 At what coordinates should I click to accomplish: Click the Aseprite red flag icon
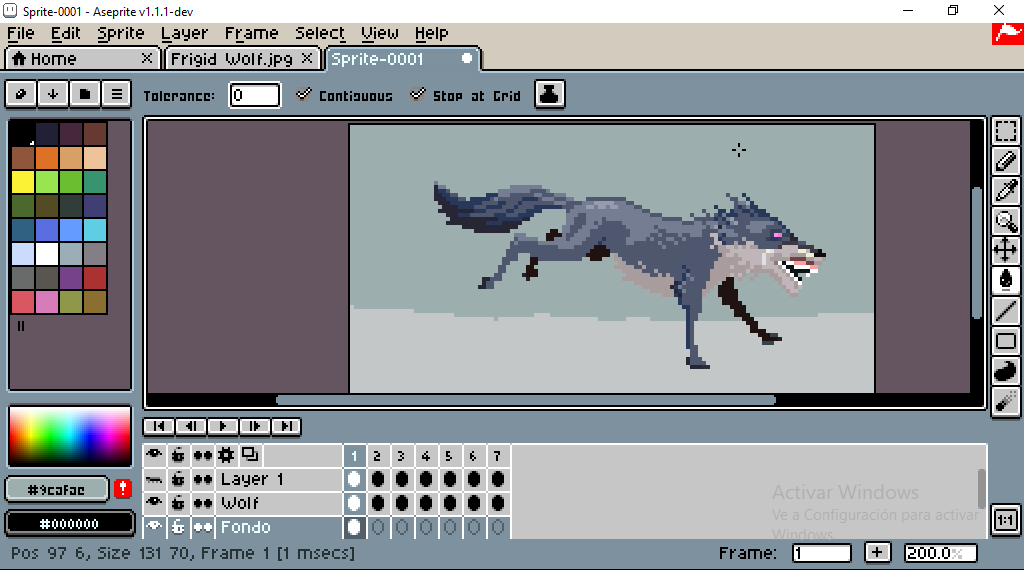click(x=1008, y=34)
